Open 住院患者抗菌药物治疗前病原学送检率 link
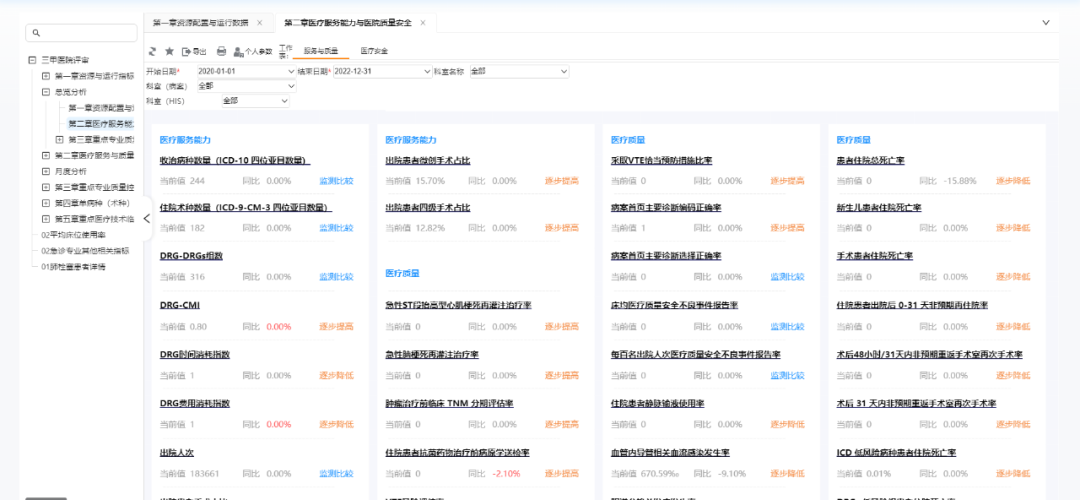This screenshot has height=500, width=1080. [x=457, y=453]
